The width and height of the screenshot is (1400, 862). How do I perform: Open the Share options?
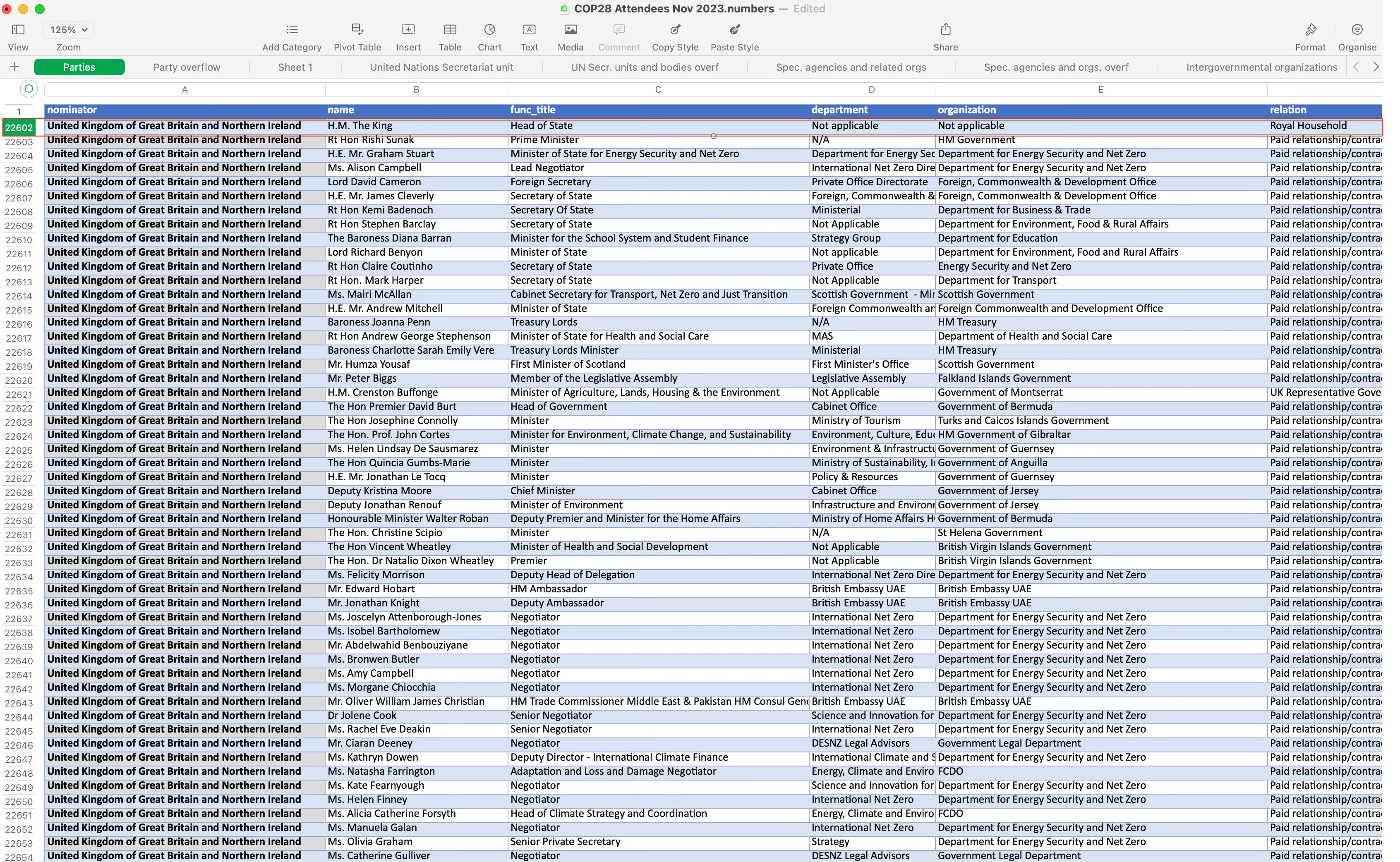click(x=945, y=30)
